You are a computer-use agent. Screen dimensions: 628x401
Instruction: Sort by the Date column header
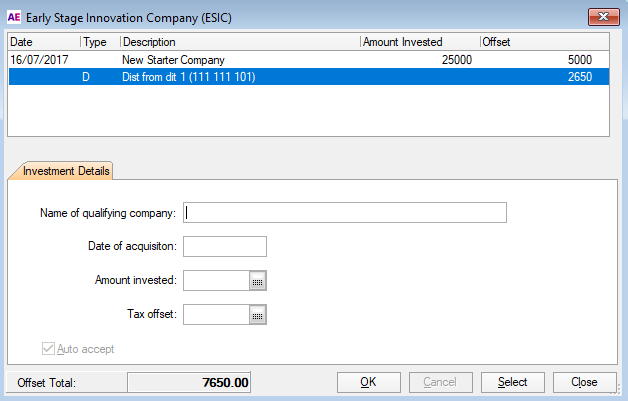pos(44,42)
